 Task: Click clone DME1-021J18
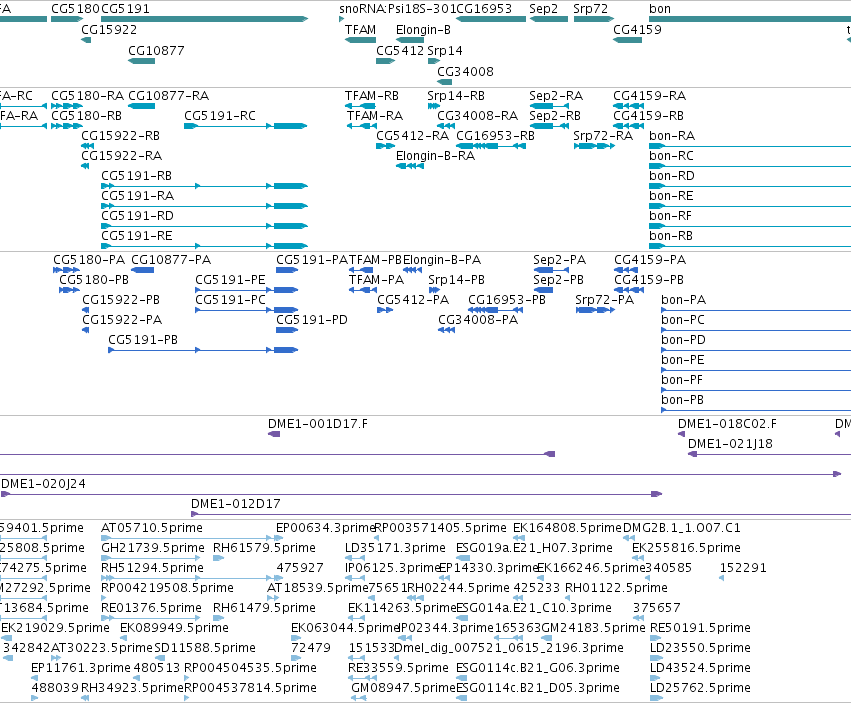click(770, 454)
